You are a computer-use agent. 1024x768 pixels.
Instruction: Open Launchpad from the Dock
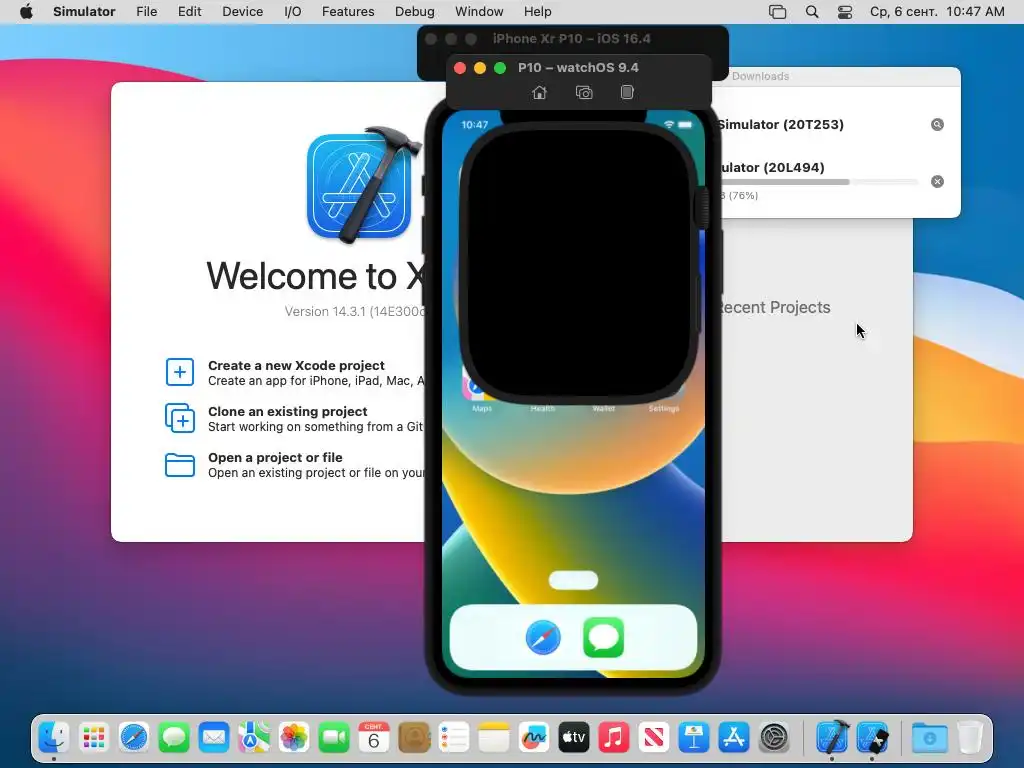coord(94,738)
